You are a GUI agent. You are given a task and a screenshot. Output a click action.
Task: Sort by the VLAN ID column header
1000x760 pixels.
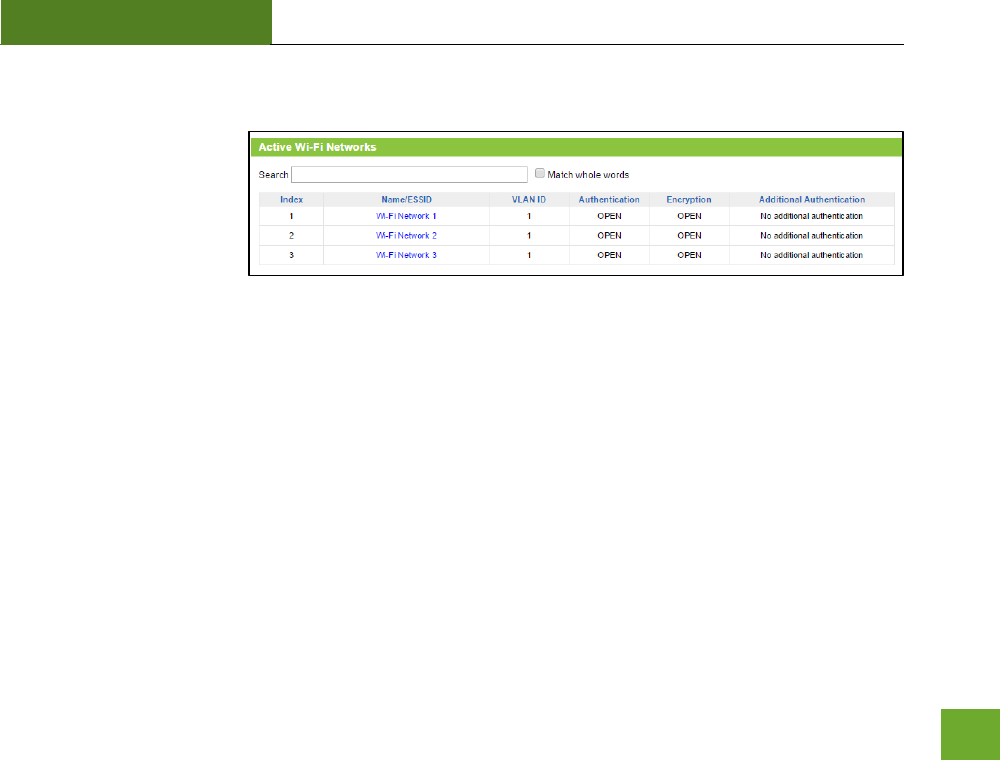point(529,200)
